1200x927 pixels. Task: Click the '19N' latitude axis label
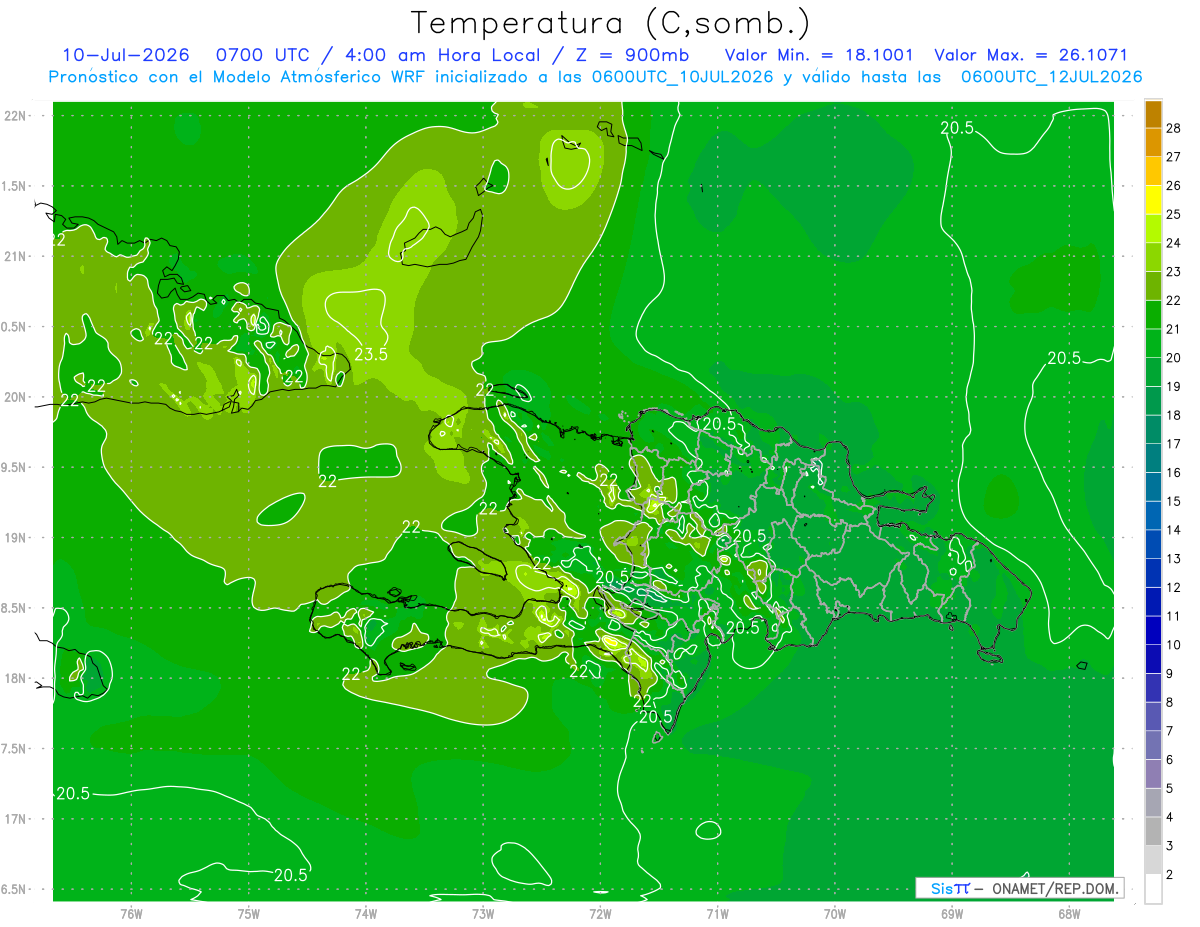[14, 538]
